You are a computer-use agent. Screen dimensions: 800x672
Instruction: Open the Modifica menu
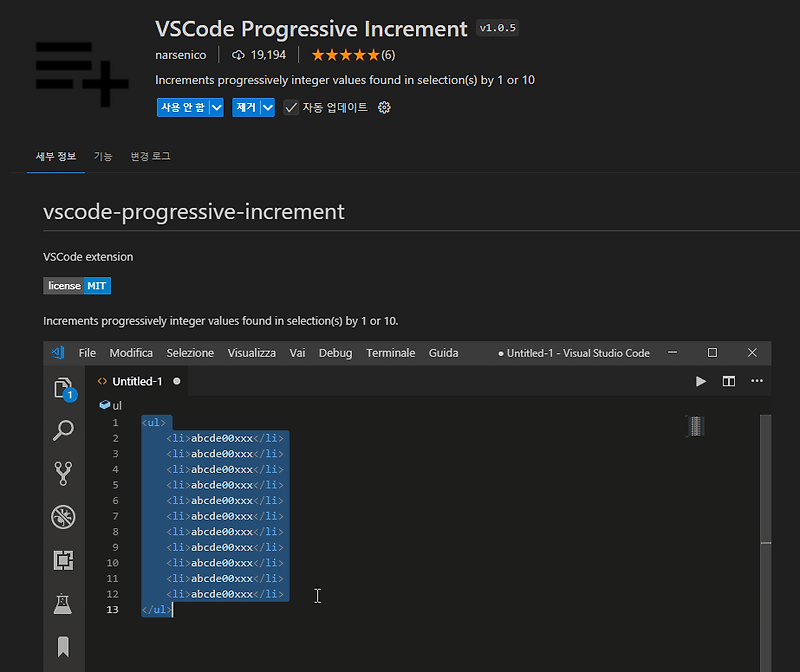coord(132,352)
